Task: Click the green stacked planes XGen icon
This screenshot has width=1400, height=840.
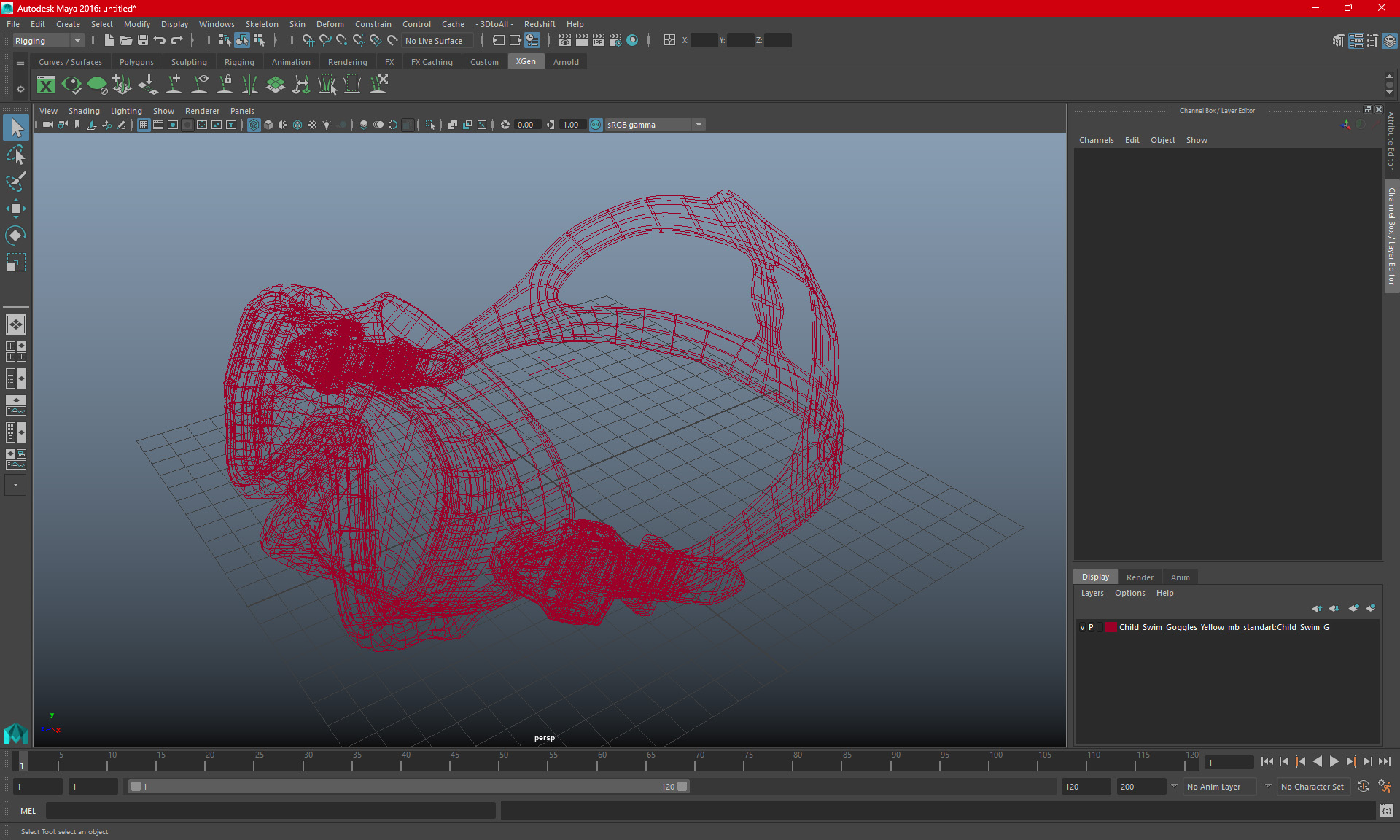Action: (x=276, y=85)
